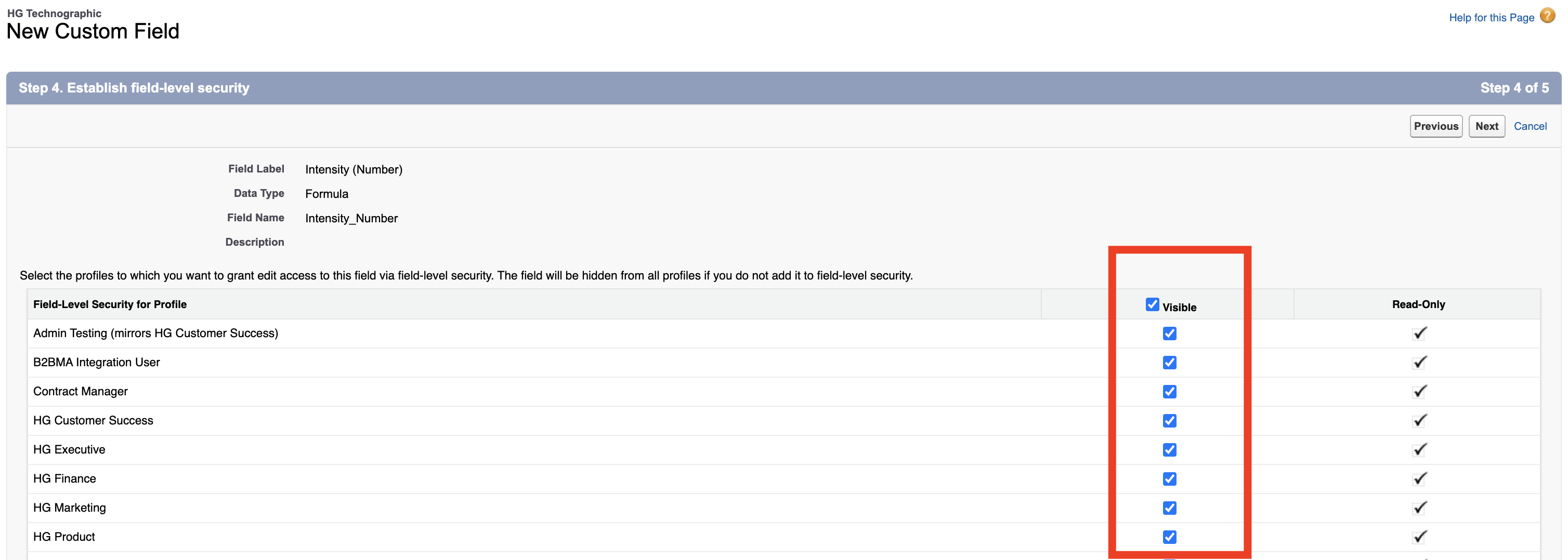Image resolution: width=1568 pixels, height=560 pixels.
Task: Select the HG Finance profile name
Action: click(x=64, y=479)
